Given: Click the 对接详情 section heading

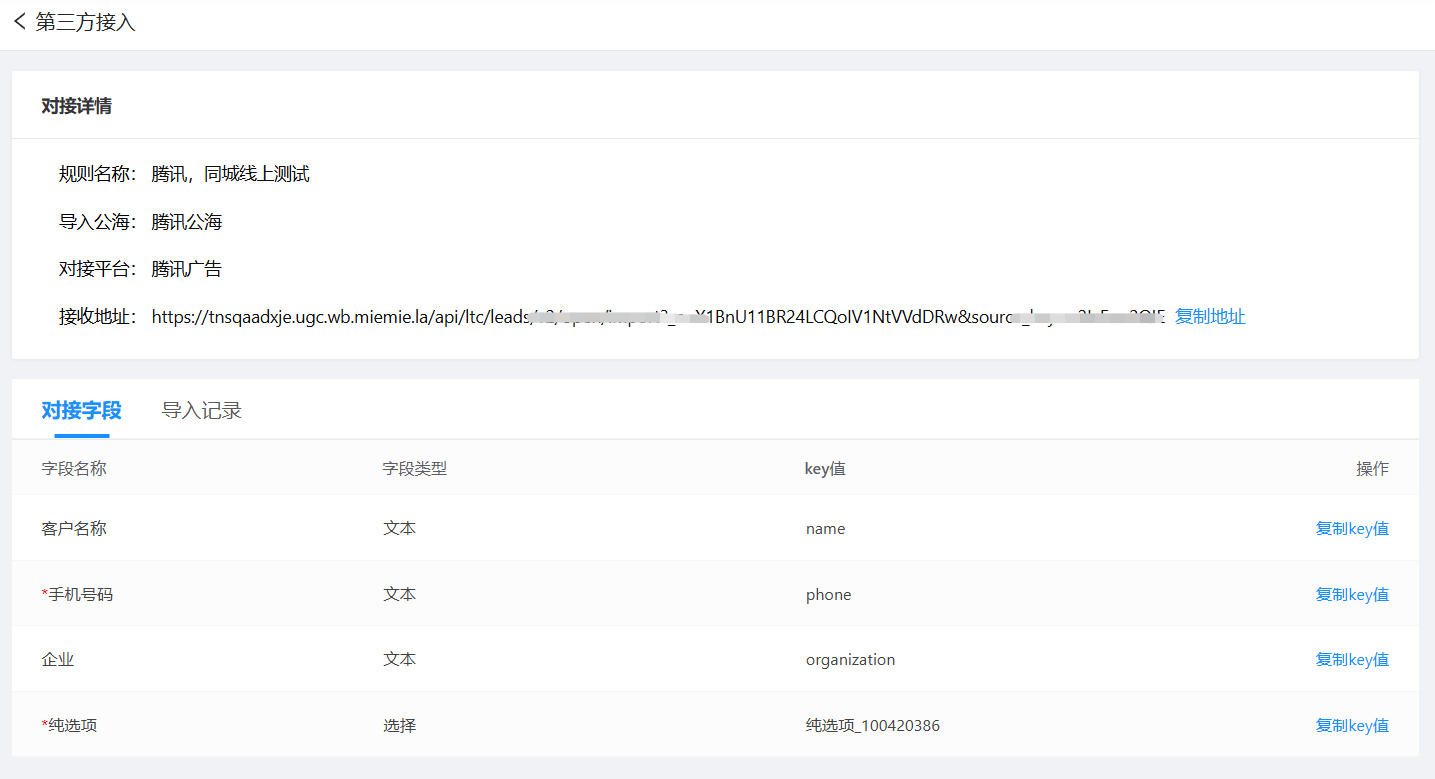Looking at the screenshot, I should click(x=76, y=106).
